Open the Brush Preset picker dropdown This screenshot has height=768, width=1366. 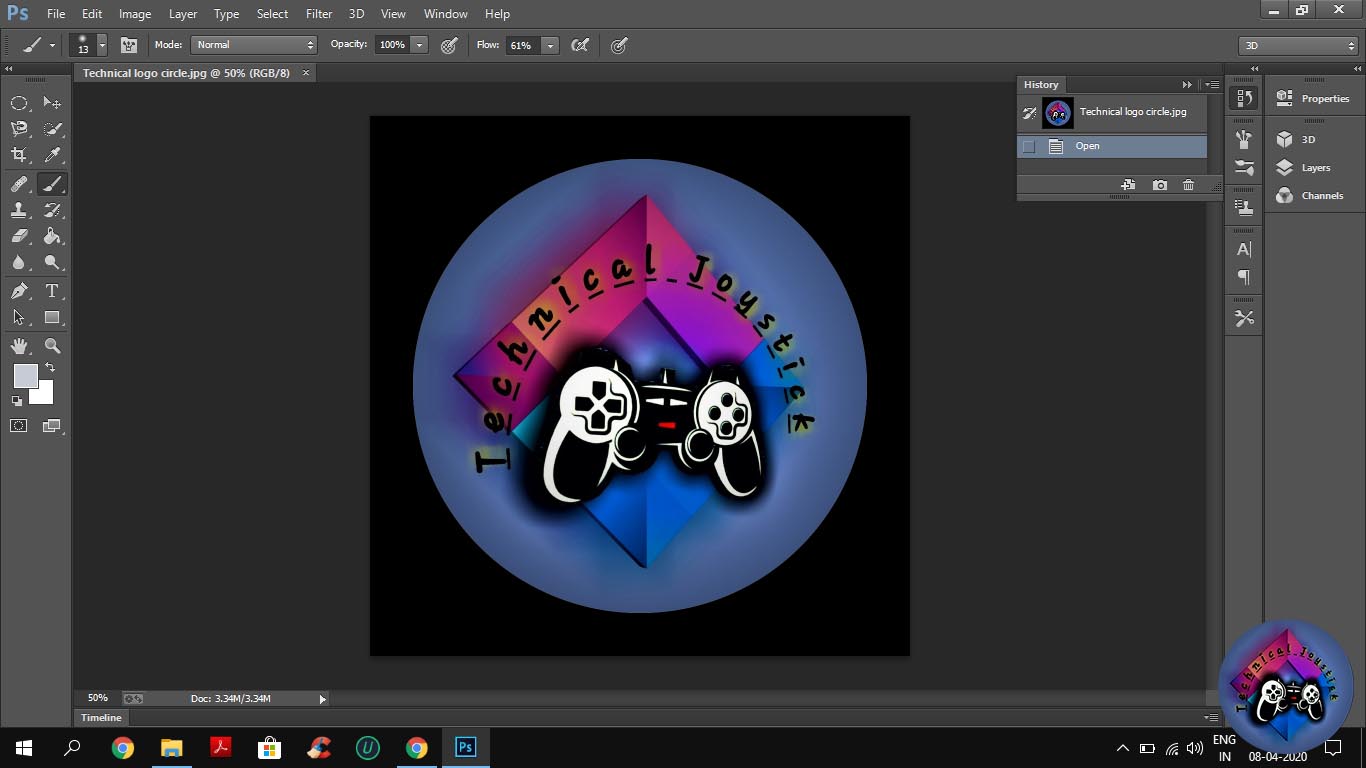pos(101,45)
